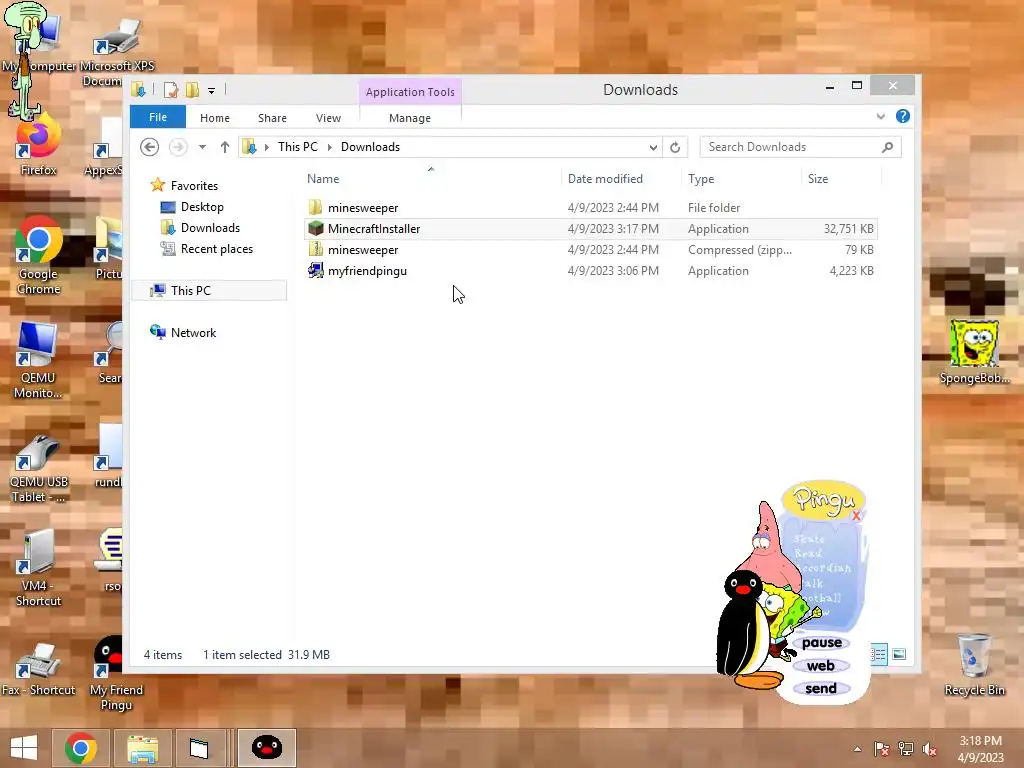Sort by Date modified column header
The height and width of the screenshot is (768, 1024).
pyautogui.click(x=605, y=179)
